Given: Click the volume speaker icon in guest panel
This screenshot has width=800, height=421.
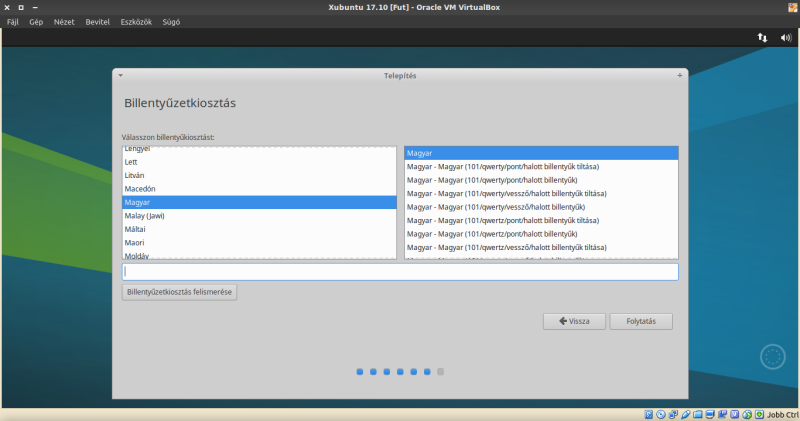Looking at the screenshot, I should [x=785, y=37].
